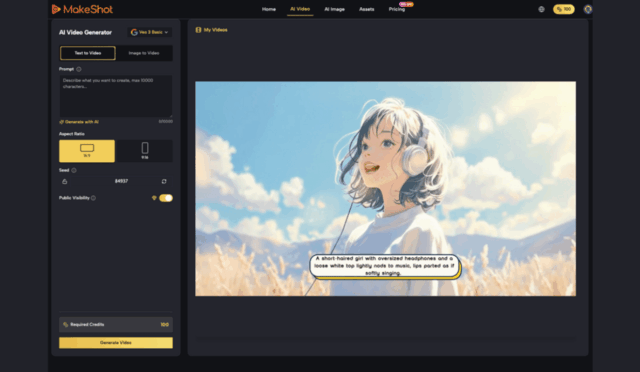
Task: Click the Public Visibility info icon
Action: coord(93,198)
